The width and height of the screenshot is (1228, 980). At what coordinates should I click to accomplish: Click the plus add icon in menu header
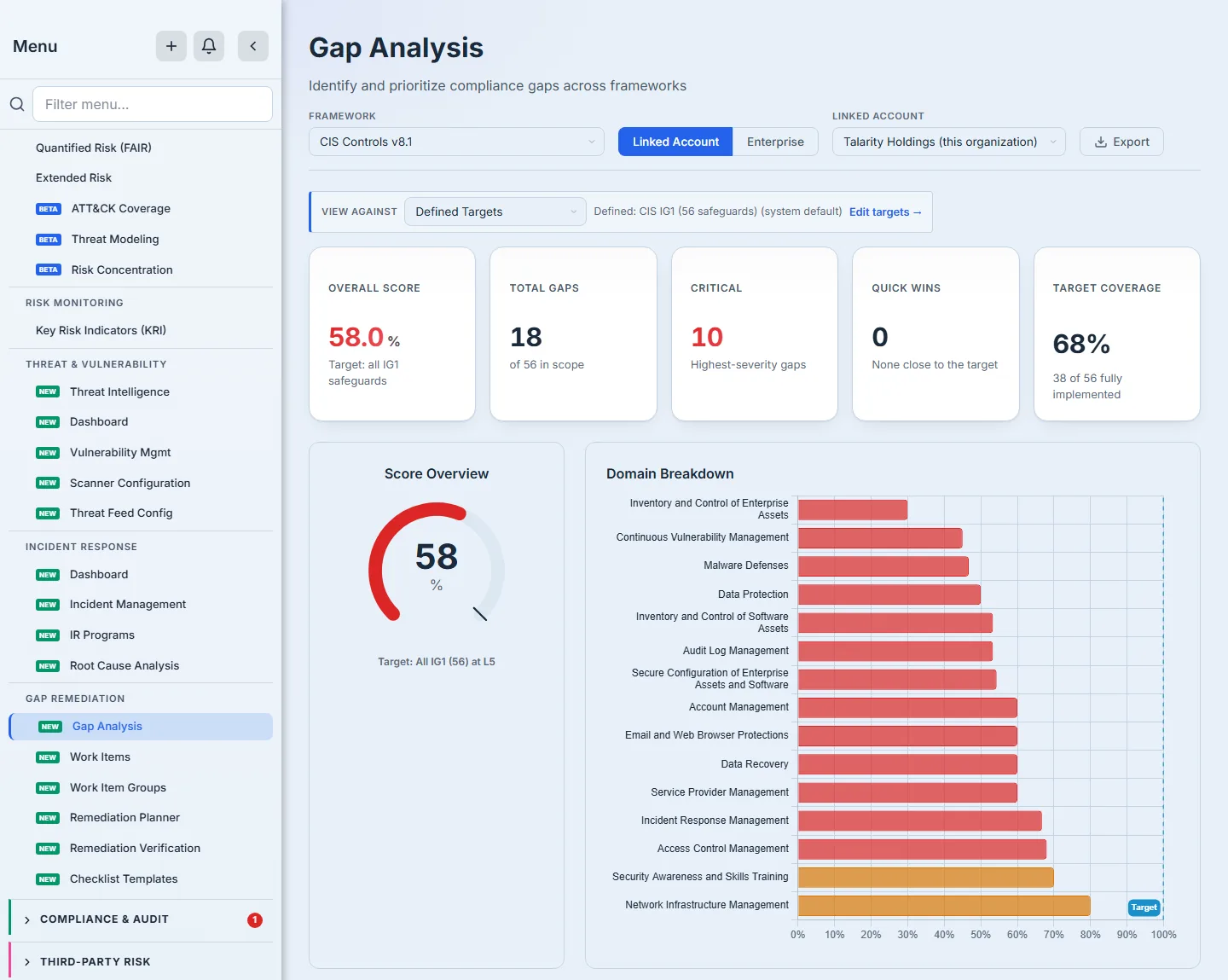pos(171,46)
